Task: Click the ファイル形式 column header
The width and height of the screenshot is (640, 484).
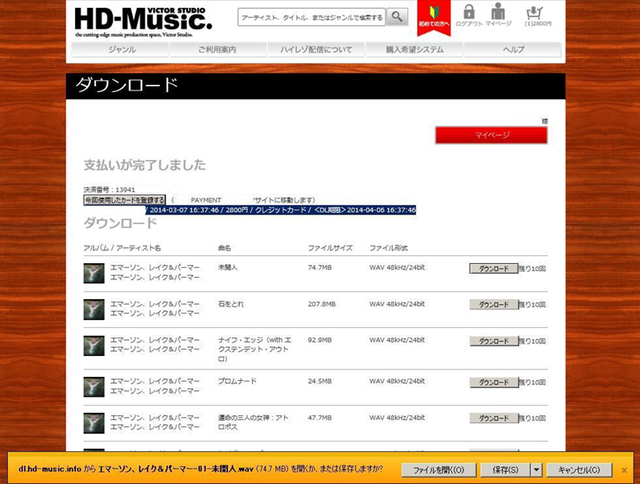Action: pyautogui.click(x=389, y=248)
